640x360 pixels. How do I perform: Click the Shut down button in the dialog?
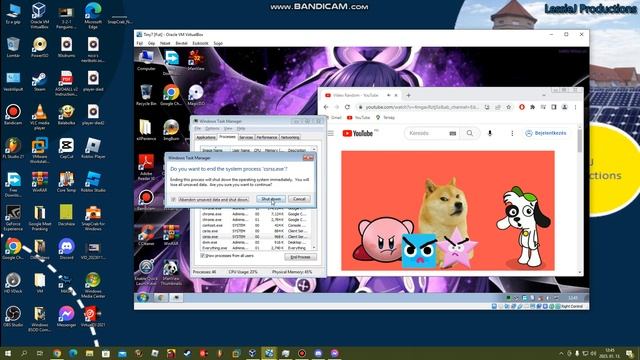click(271, 199)
